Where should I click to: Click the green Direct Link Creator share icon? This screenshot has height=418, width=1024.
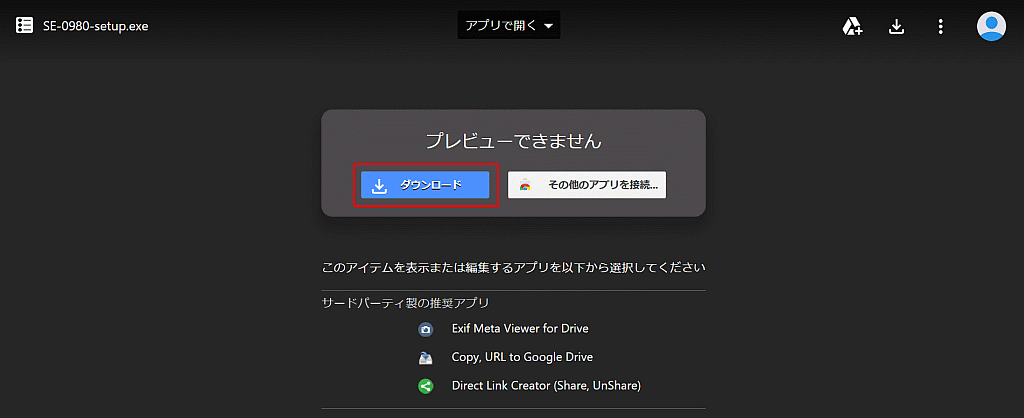[x=426, y=386]
